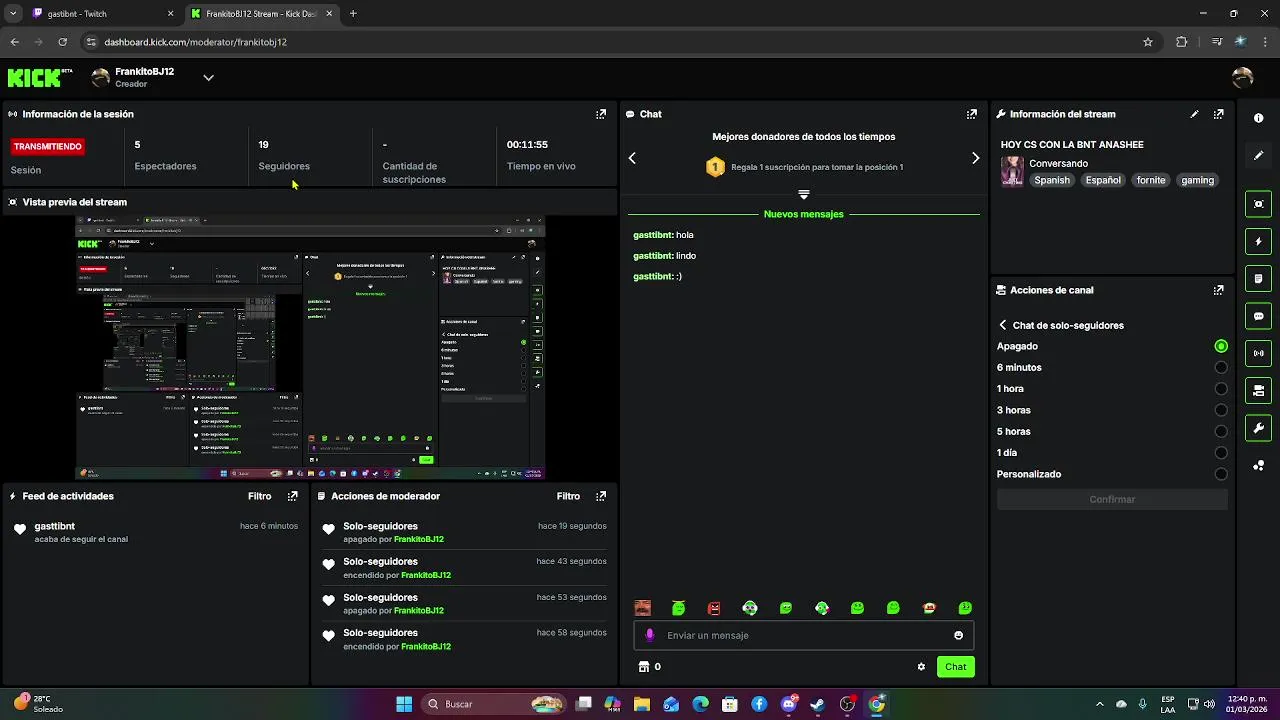The width and height of the screenshot is (1280, 720).
Task: Open Discord from the taskbar
Action: (x=788, y=704)
